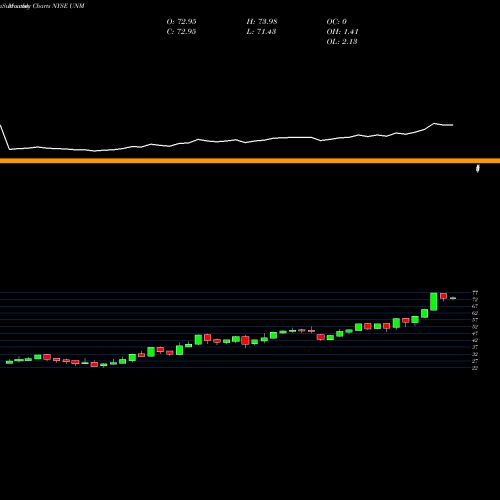Viewport: 500px width, 500px height.
Task: Click the 32 price axis label
Action: click(475, 354)
